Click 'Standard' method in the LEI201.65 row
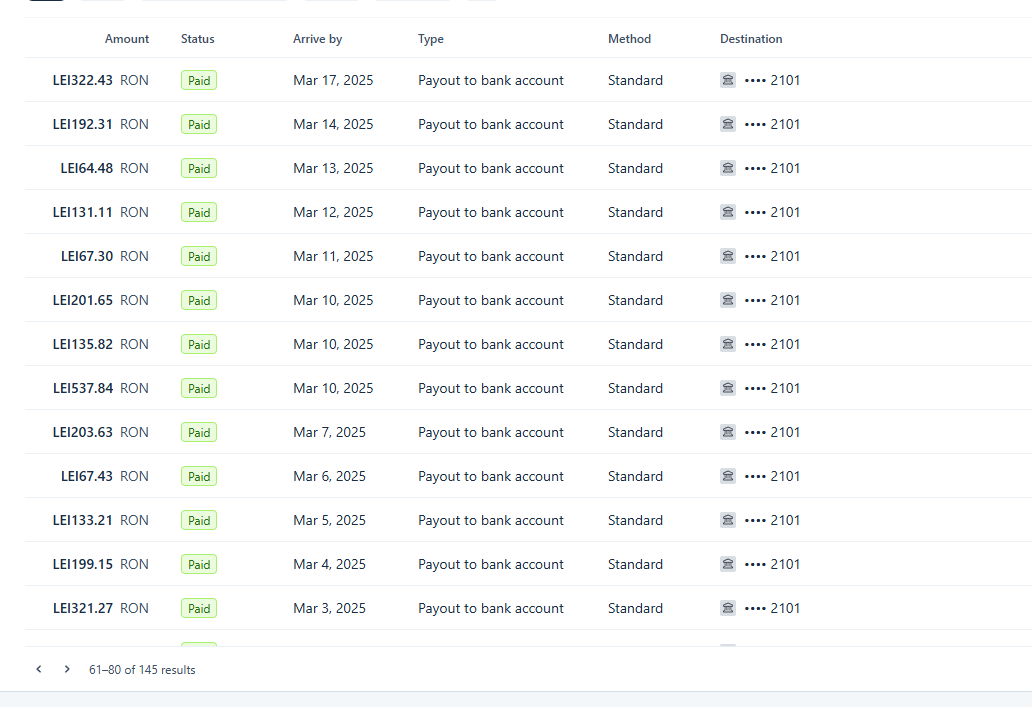The width and height of the screenshot is (1032, 707). pos(635,300)
